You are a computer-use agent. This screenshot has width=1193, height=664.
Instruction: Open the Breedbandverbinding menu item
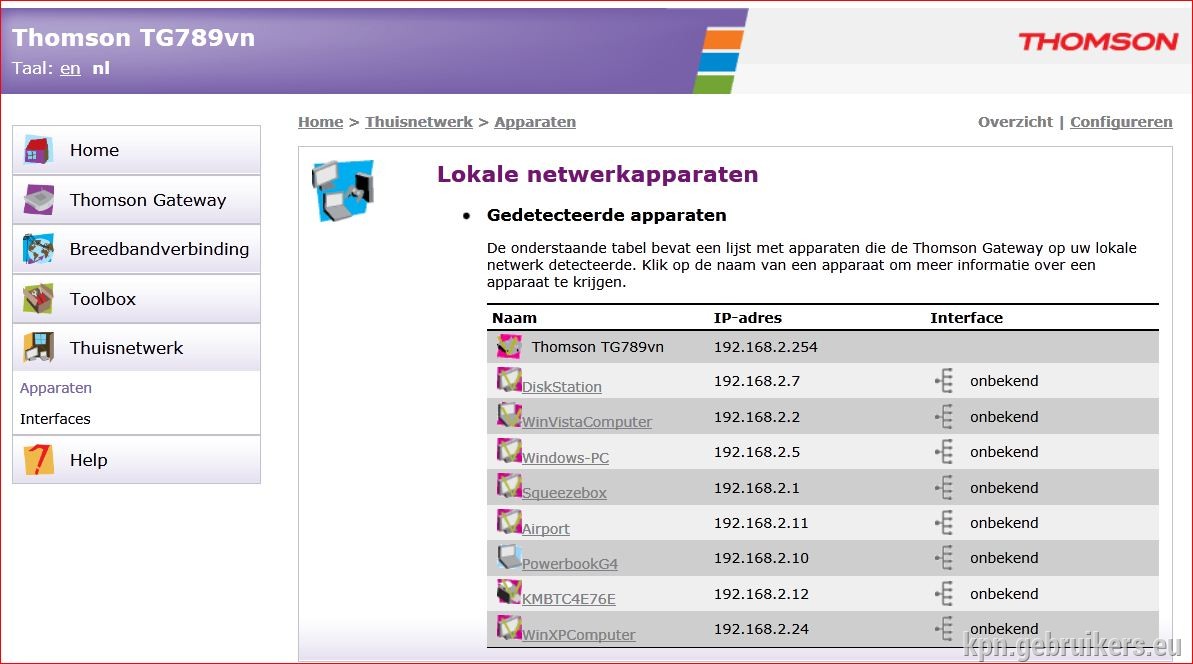[x=136, y=249]
